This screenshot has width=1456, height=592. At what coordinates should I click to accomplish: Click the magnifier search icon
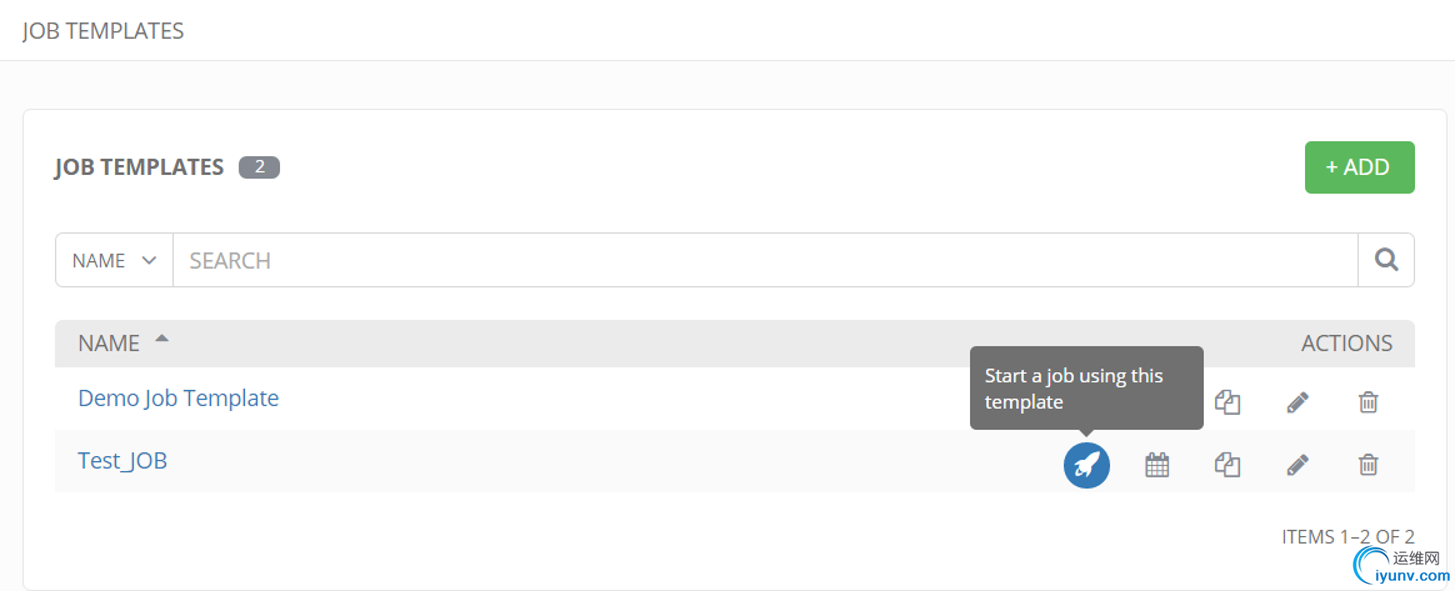(x=1386, y=260)
